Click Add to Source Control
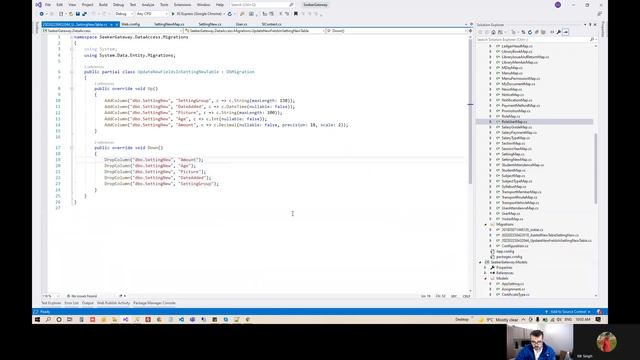Image resolution: width=640 pixels, height=360 pixels. point(568,312)
